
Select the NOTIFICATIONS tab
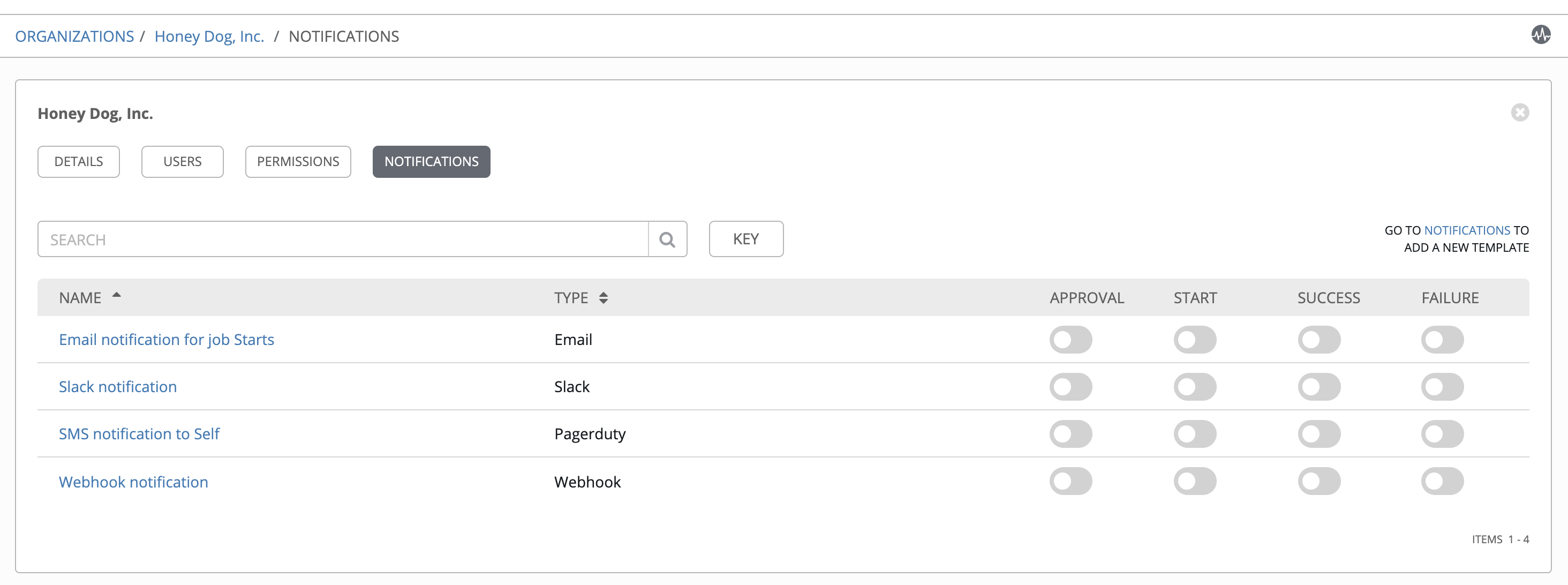(432, 161)
